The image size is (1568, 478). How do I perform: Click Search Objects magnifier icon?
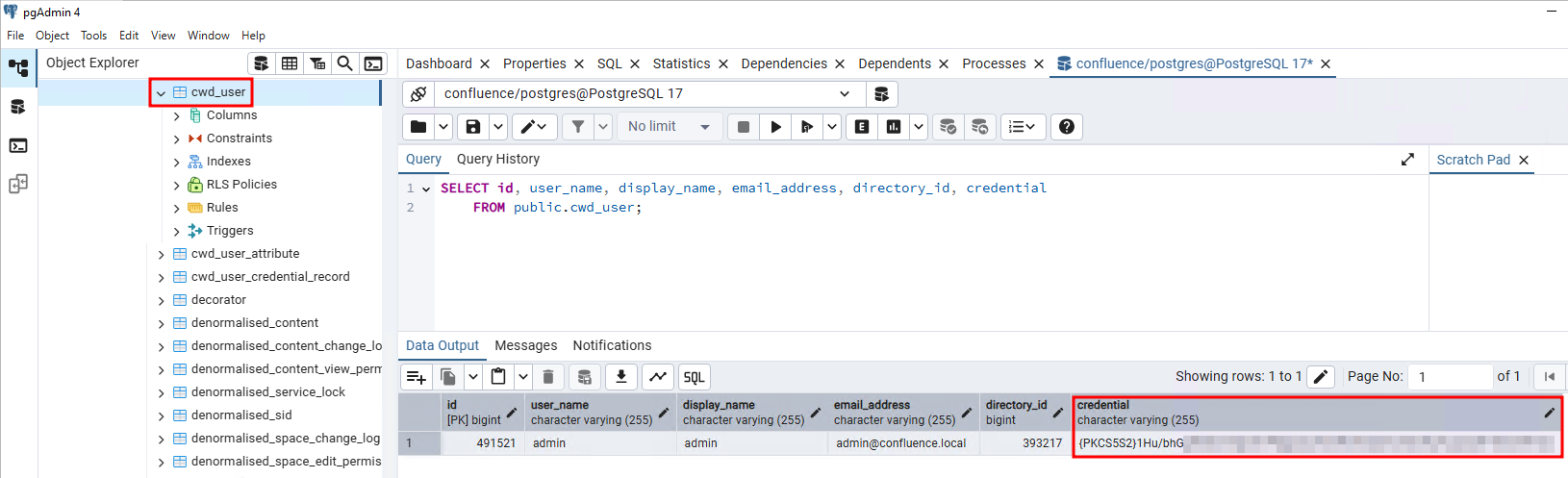click(344, 63)
